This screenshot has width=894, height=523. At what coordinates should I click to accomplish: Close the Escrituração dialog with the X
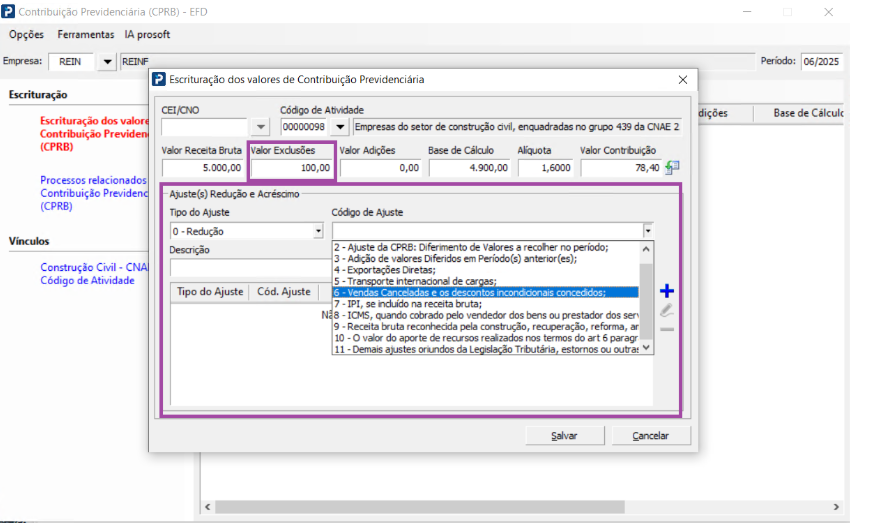(x=683, y=79)
